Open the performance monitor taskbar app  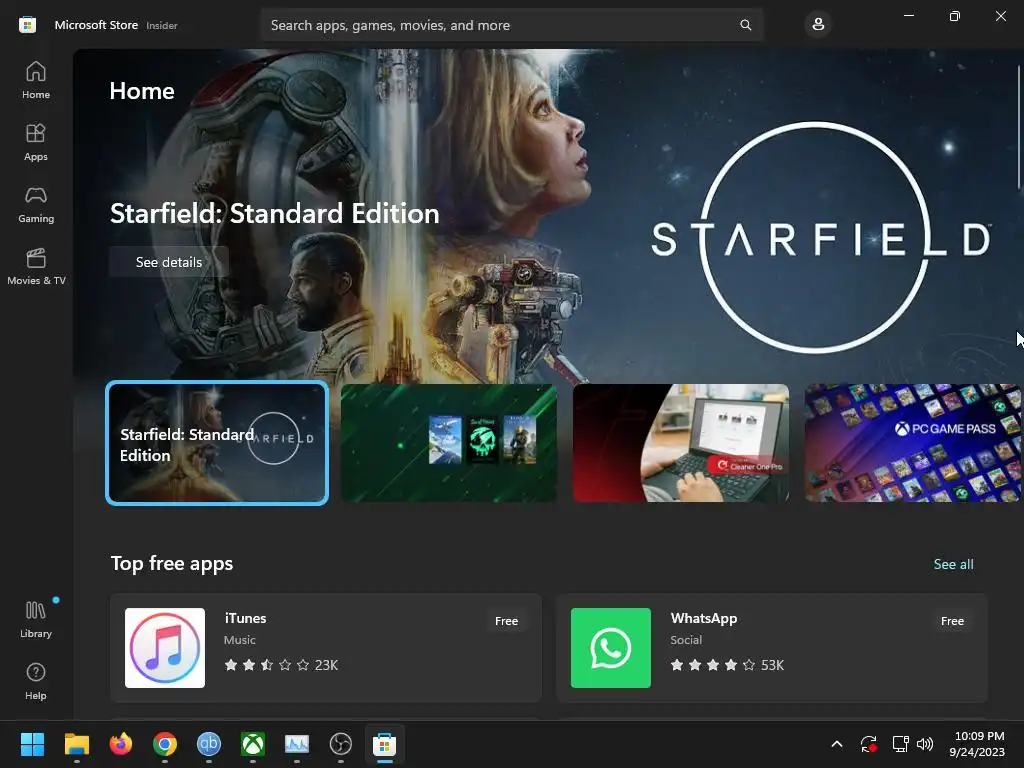point(297,744)
